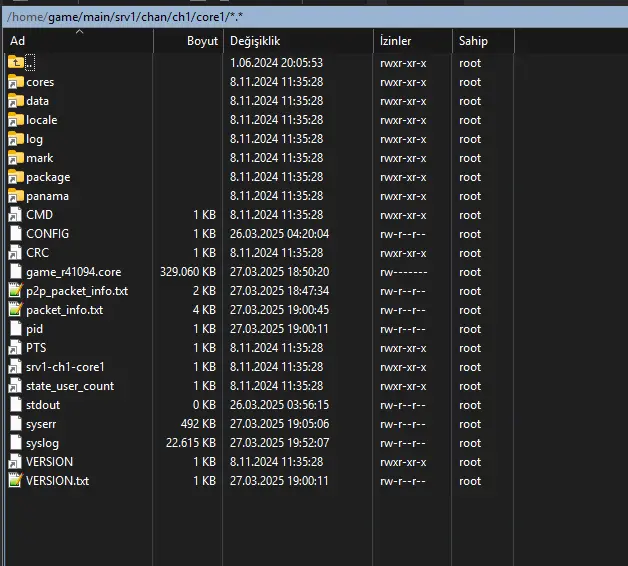Select the locale folder name
628x566 pixels.
(42, 120)
